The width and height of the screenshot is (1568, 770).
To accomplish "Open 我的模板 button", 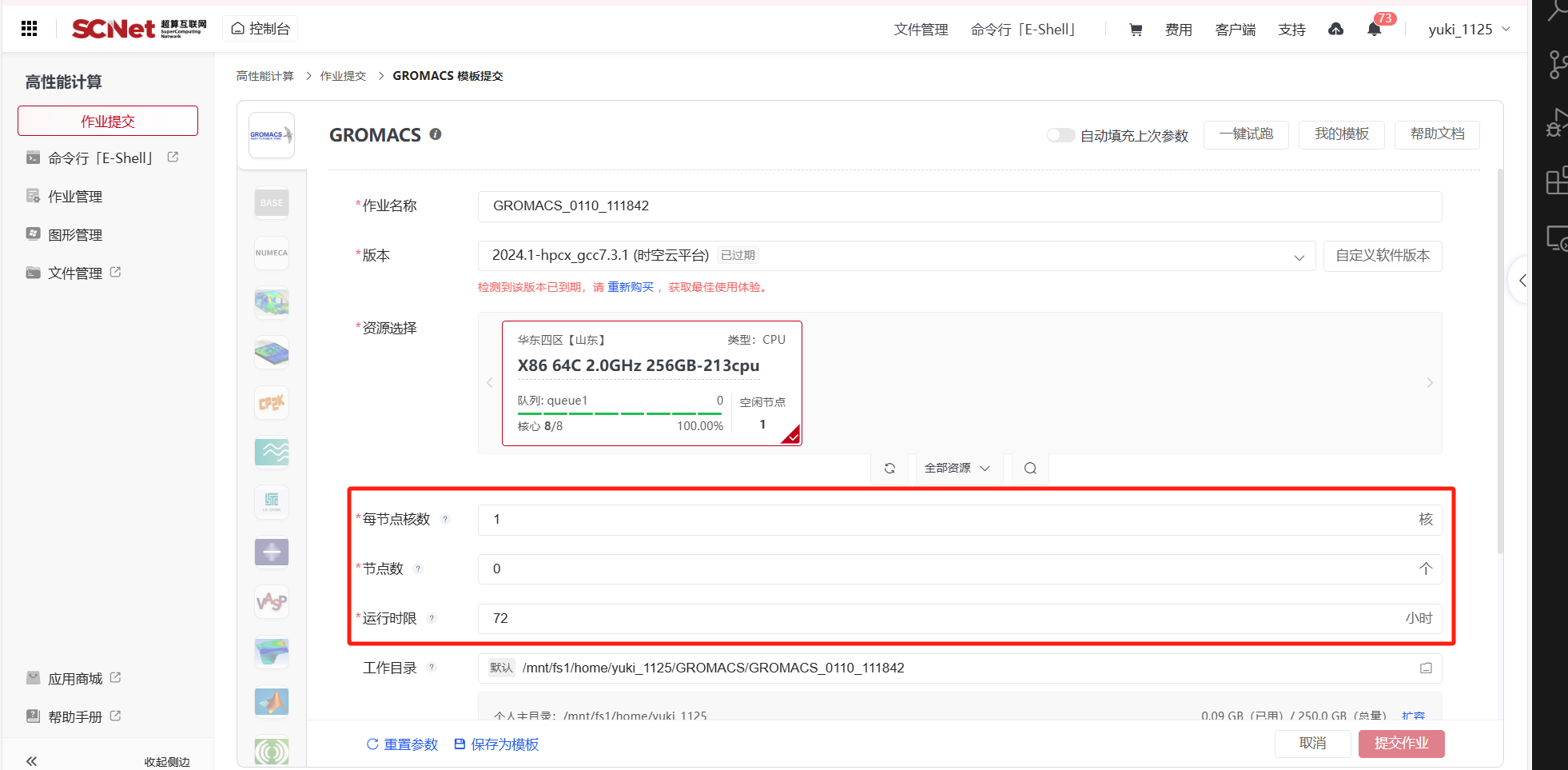I will pyautogui.click(x=1342, y=134).
